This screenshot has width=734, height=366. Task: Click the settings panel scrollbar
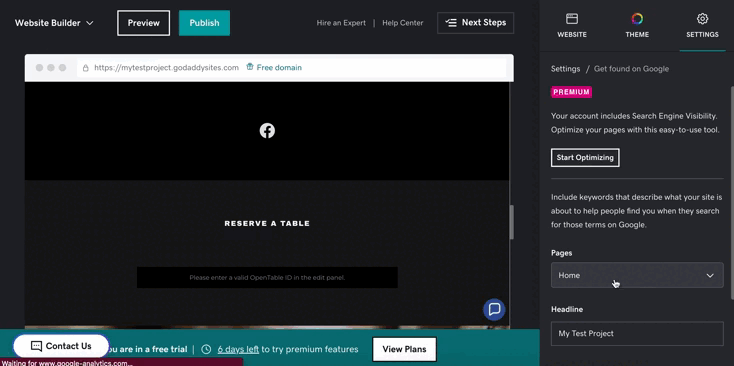tap(732, 193)
